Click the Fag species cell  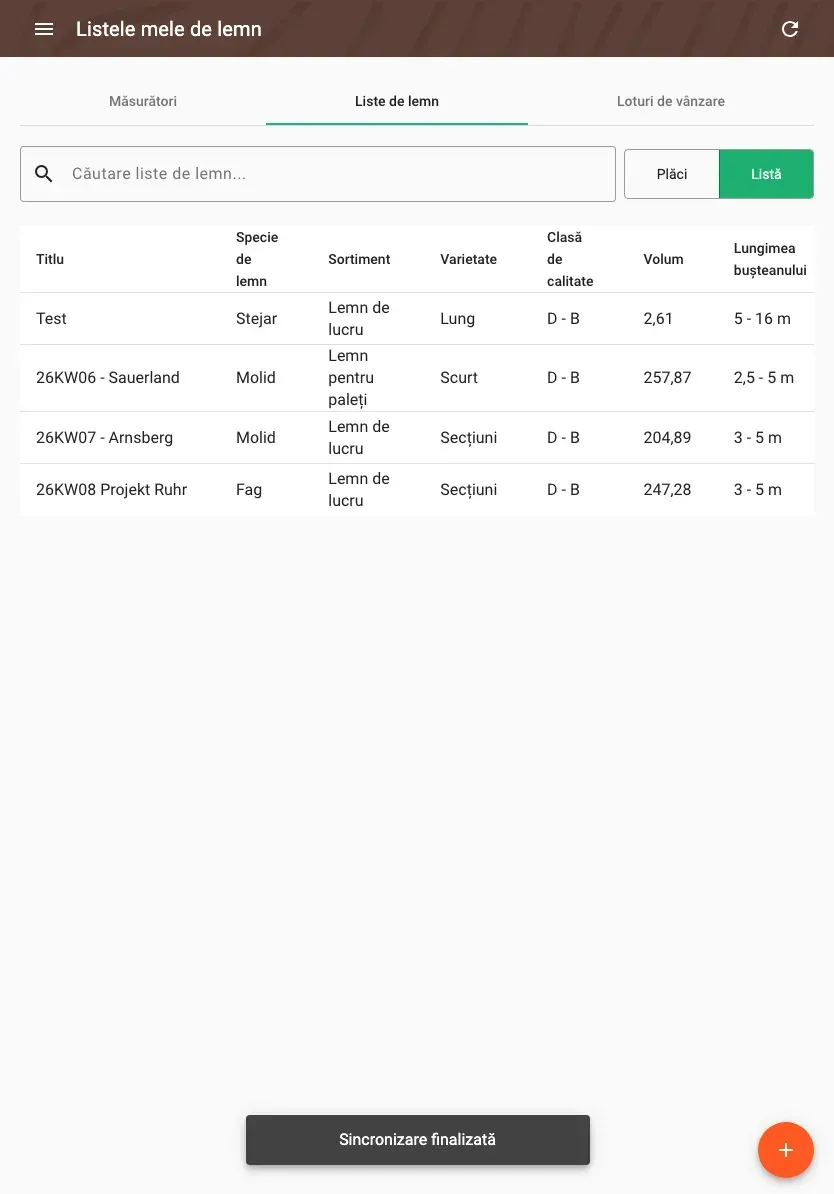pyautogui.click(x=249, y=490)
